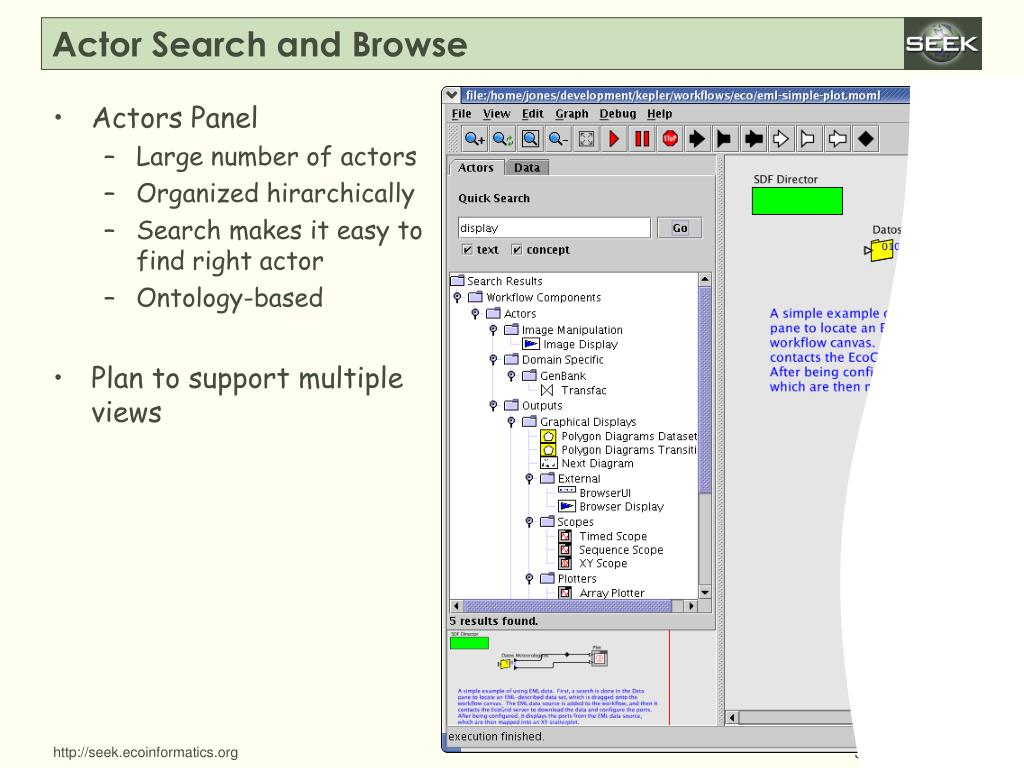Click the Zoom Fit magnifier icon

pyautogui.click(x=530, y=138)
